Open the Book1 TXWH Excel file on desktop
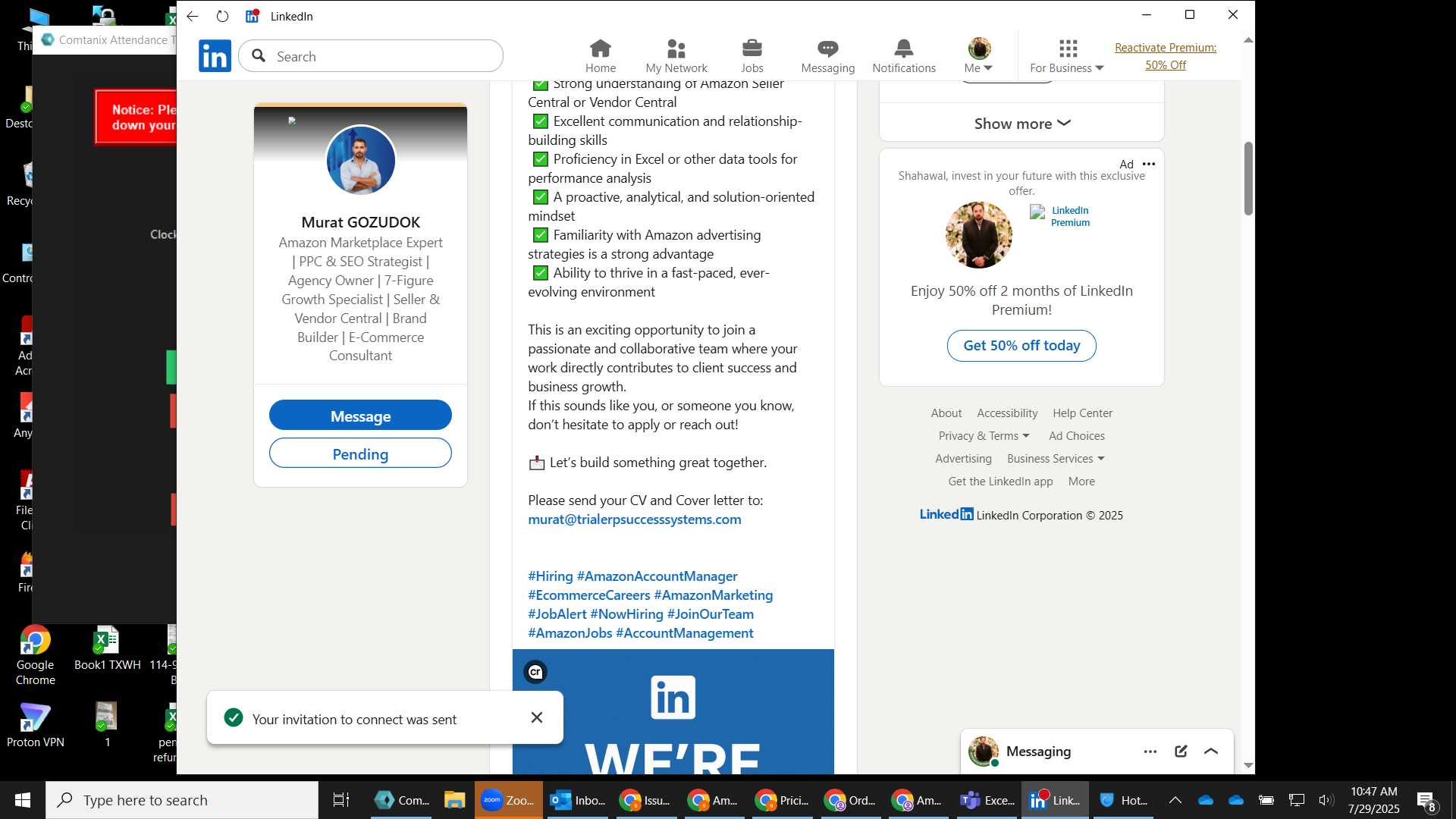This screenshot has height=819, width=1456. point(107,648)
